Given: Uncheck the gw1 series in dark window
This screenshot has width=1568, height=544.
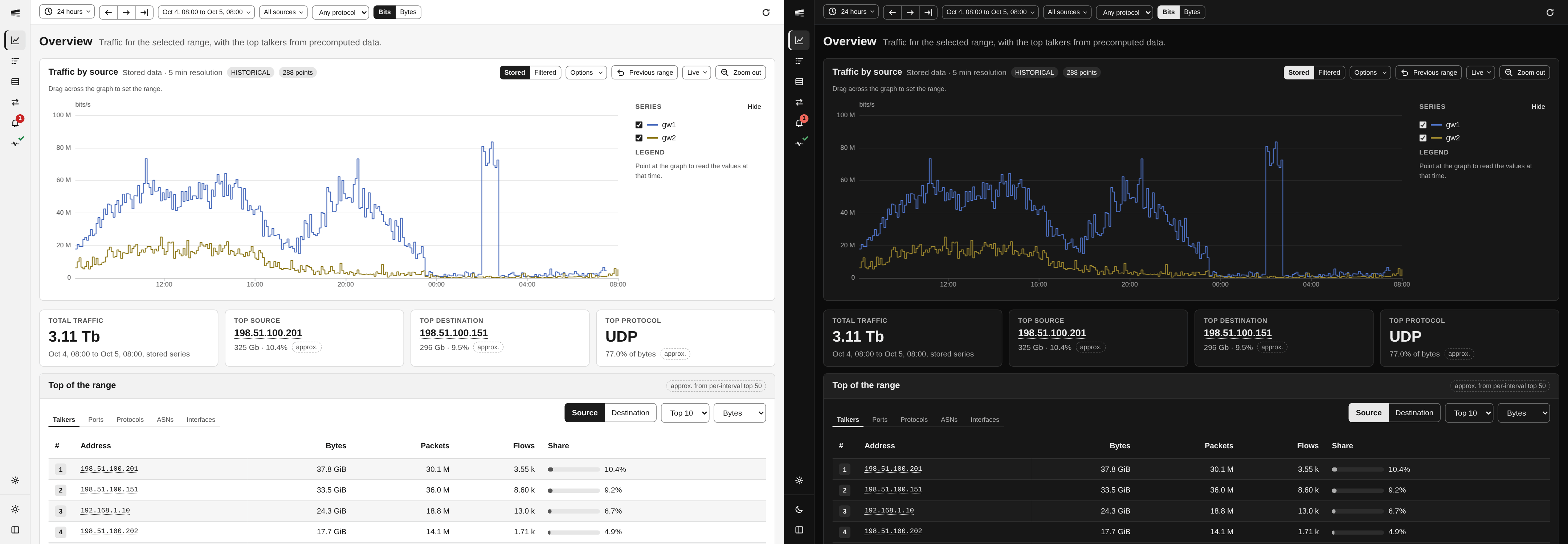Looking at the screenshot, I should coord(1422,125).
